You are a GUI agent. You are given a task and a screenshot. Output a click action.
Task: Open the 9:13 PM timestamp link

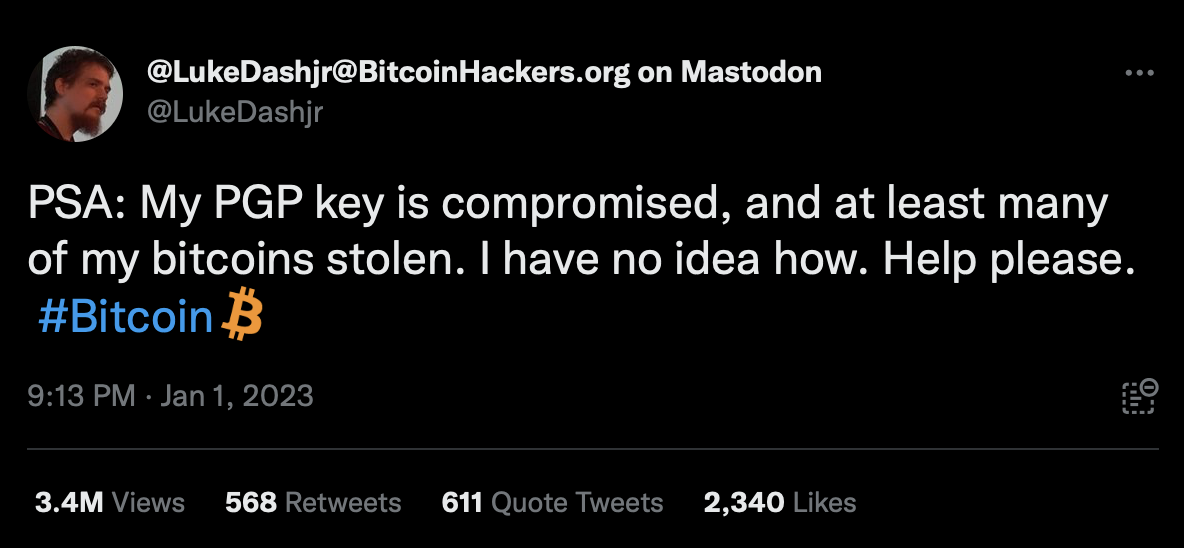[82, 396]
